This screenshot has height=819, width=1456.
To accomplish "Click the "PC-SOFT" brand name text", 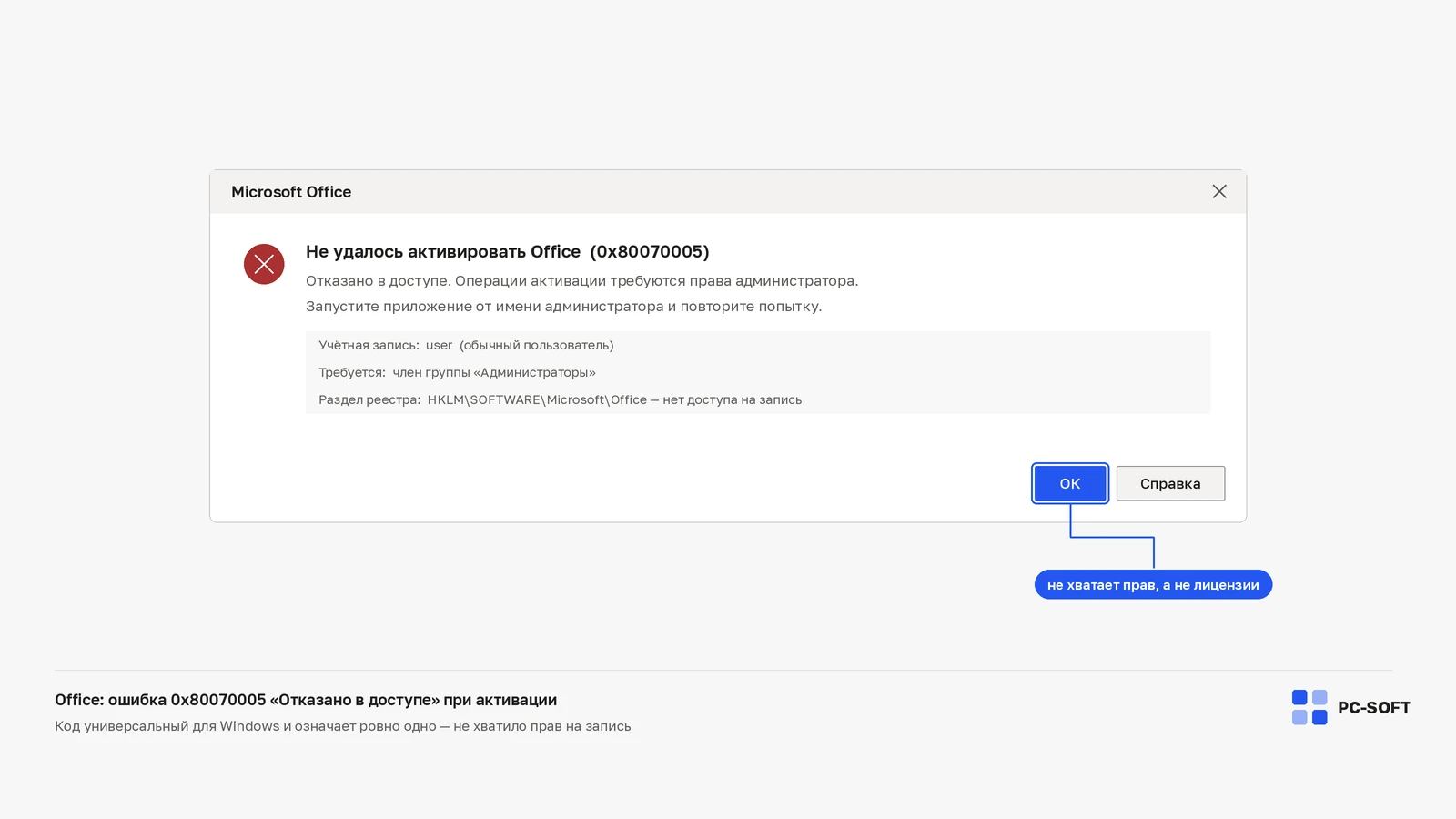I will click(1374, 708).
